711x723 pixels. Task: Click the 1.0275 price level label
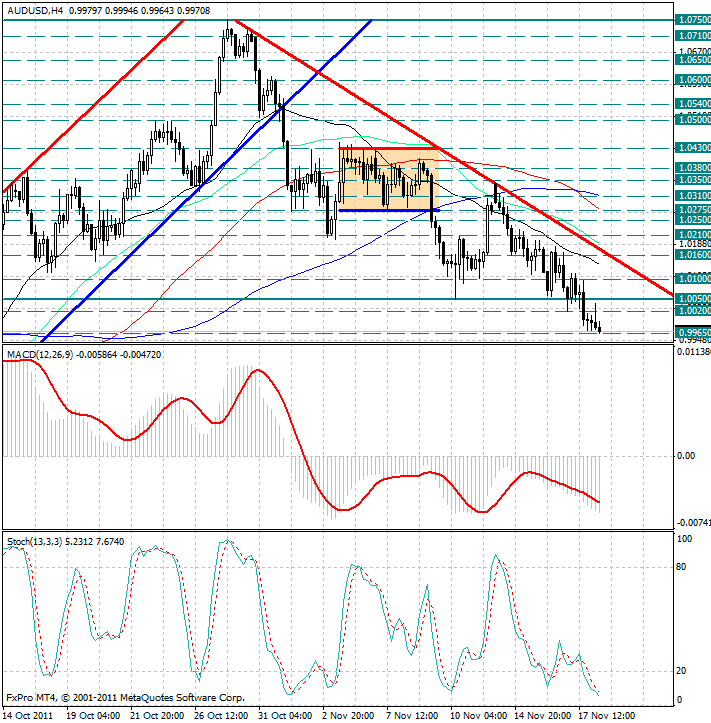click(x=693, y=210)
